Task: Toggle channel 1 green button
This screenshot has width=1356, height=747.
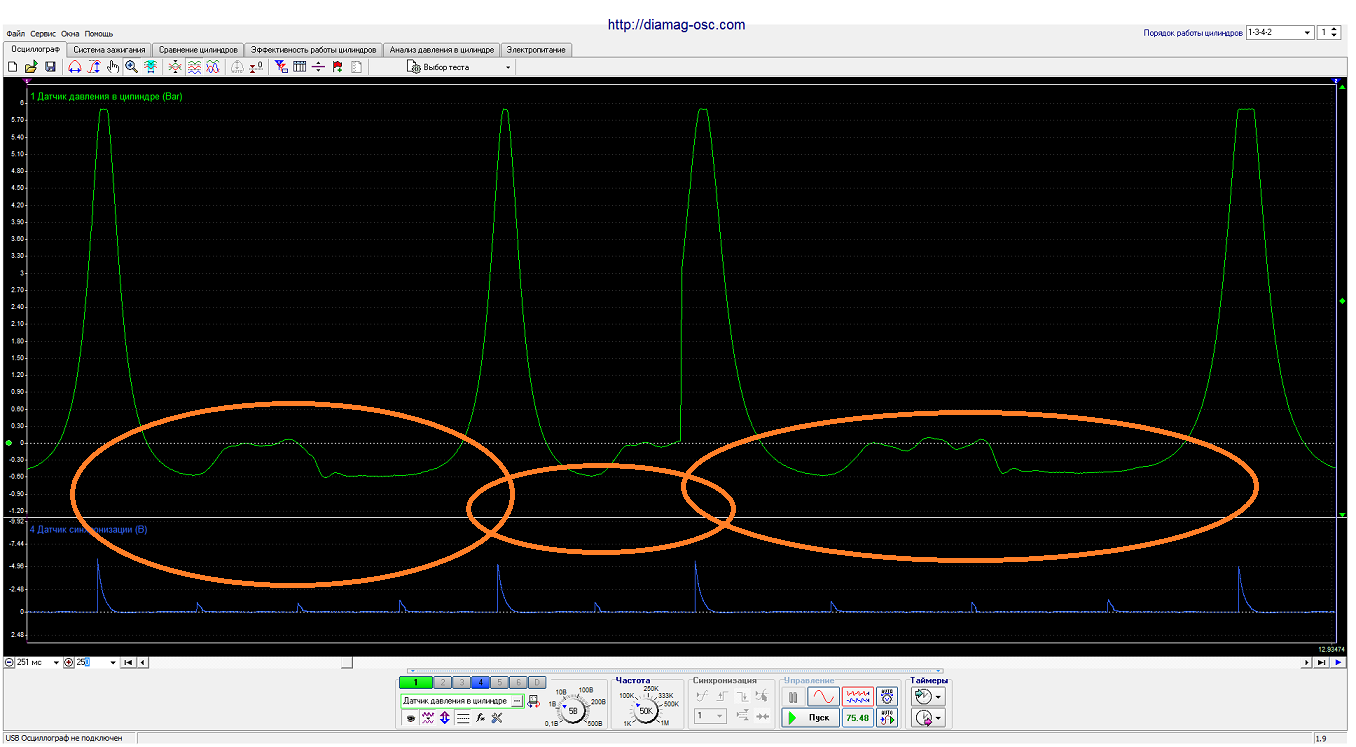Action: click(415, 683)
